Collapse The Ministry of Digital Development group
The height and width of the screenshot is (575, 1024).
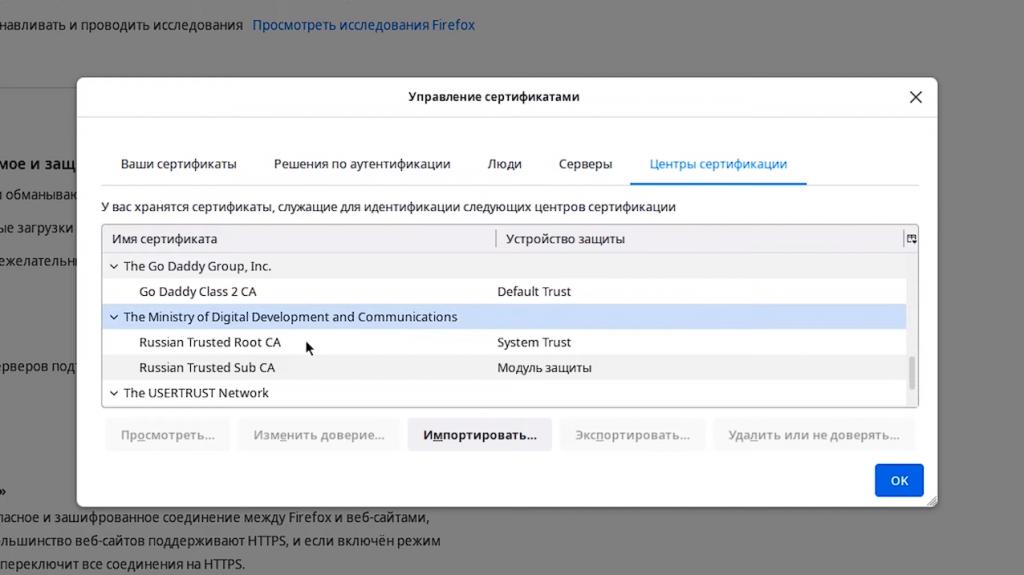114,317
